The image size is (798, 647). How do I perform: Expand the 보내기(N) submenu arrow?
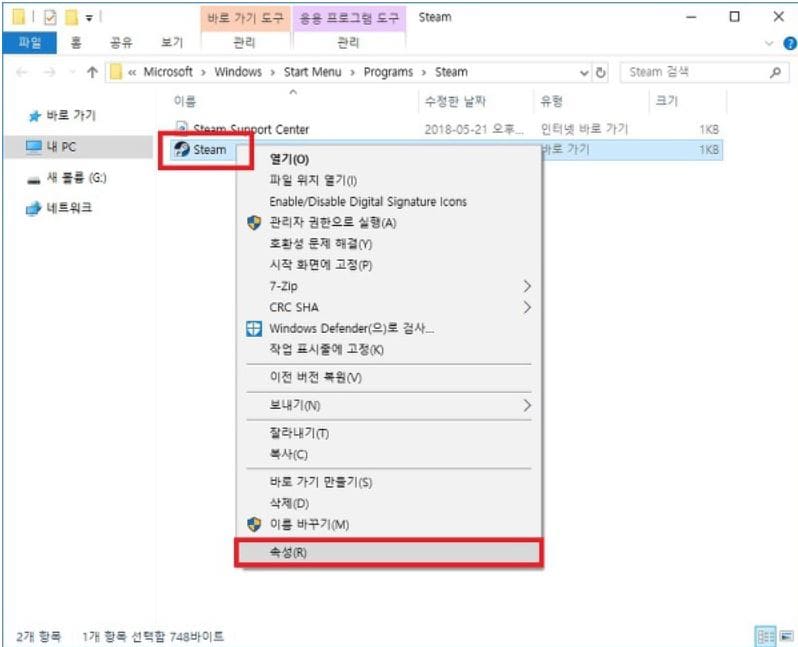[527, 405]
